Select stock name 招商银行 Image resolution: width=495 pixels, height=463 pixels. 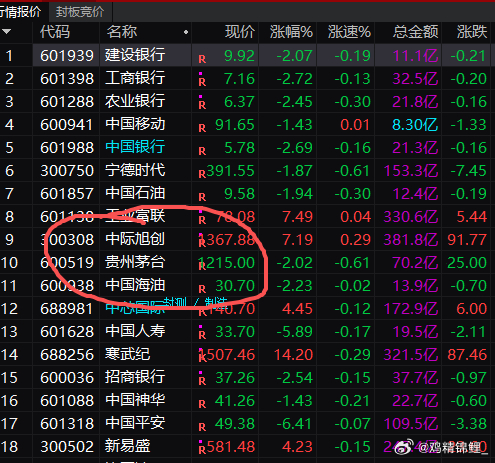(x=135, y=377)
